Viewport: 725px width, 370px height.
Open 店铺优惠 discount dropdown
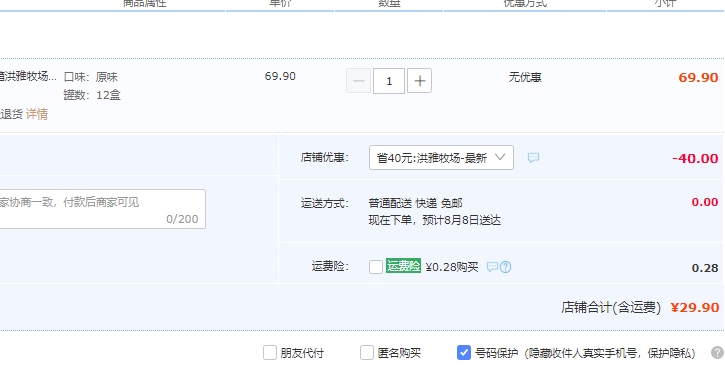441,158
